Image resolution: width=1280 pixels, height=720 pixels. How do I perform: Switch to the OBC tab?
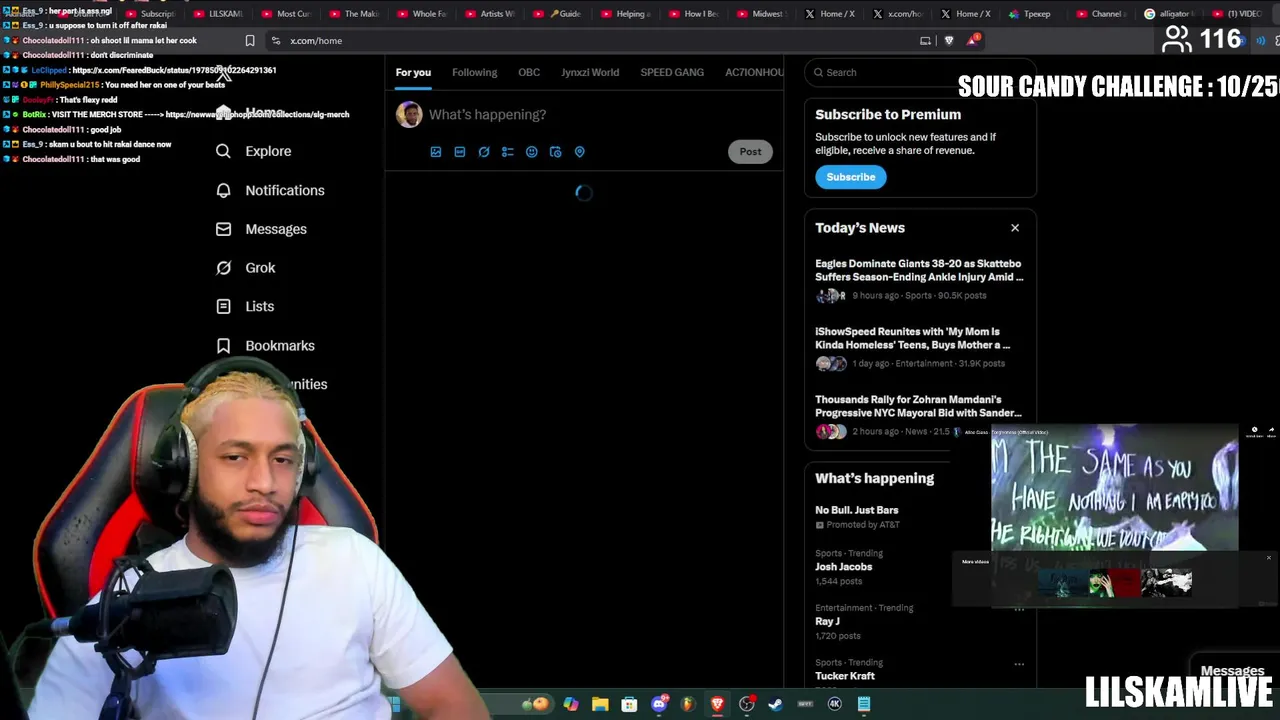click(529, 72)
